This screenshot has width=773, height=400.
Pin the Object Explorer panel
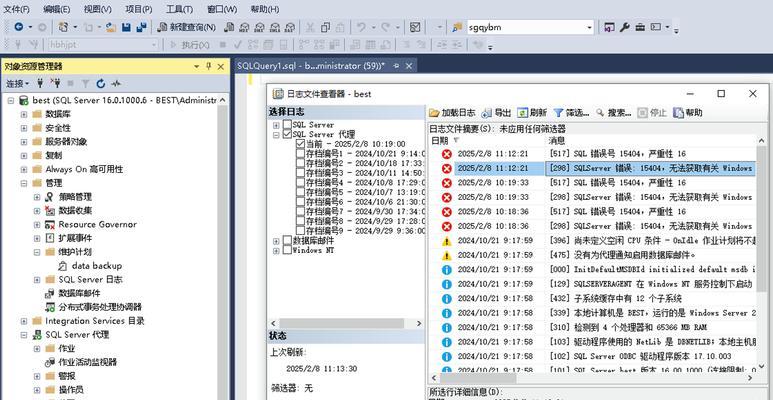point(209,67)
